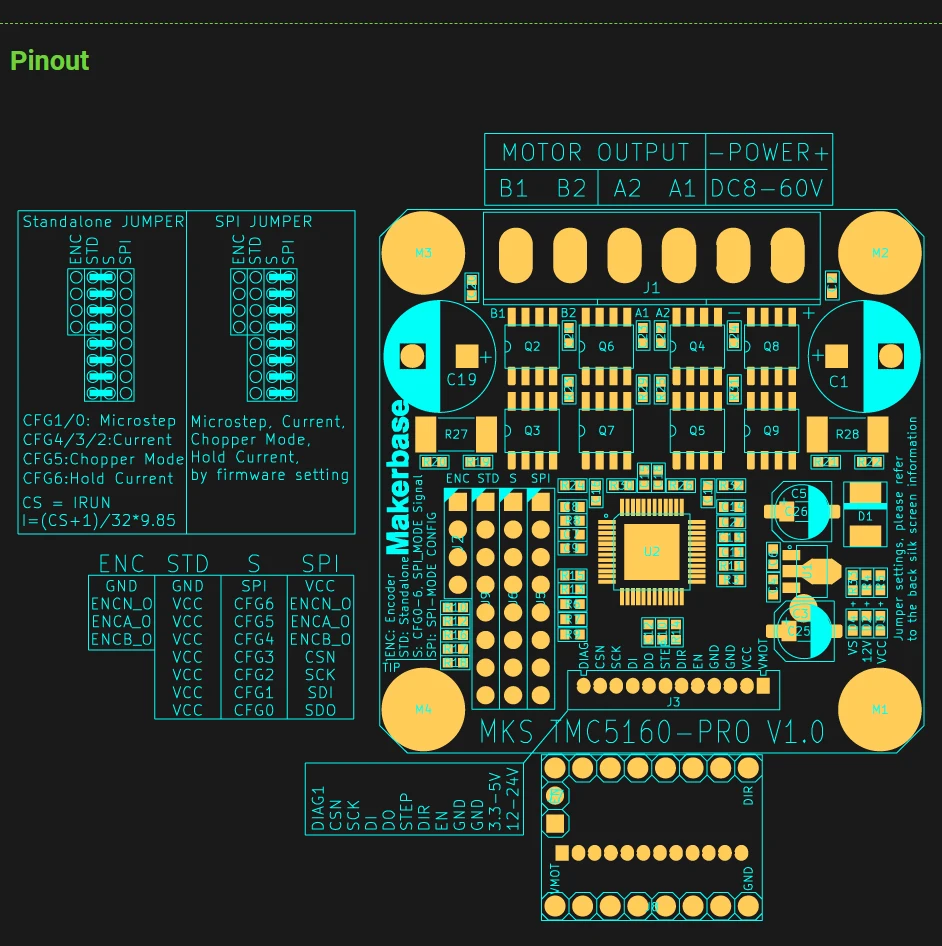
Task: Click the U2 chip footprint
Action: click(652, 551)
